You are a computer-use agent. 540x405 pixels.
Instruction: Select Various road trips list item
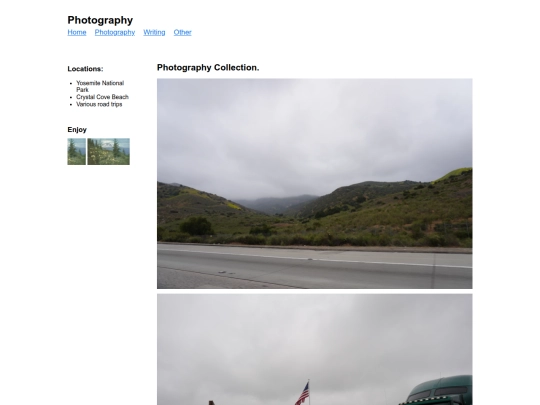click(x=99, y=104)
